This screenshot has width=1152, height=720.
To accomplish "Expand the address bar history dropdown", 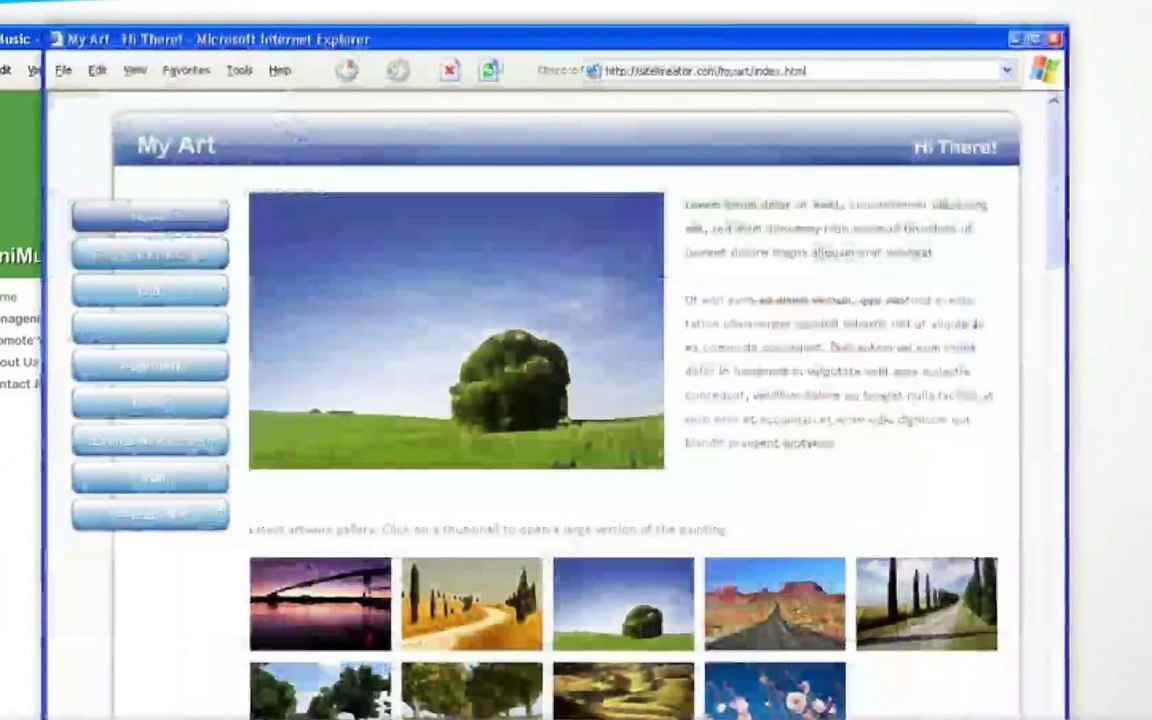I will click(1007, 71).
